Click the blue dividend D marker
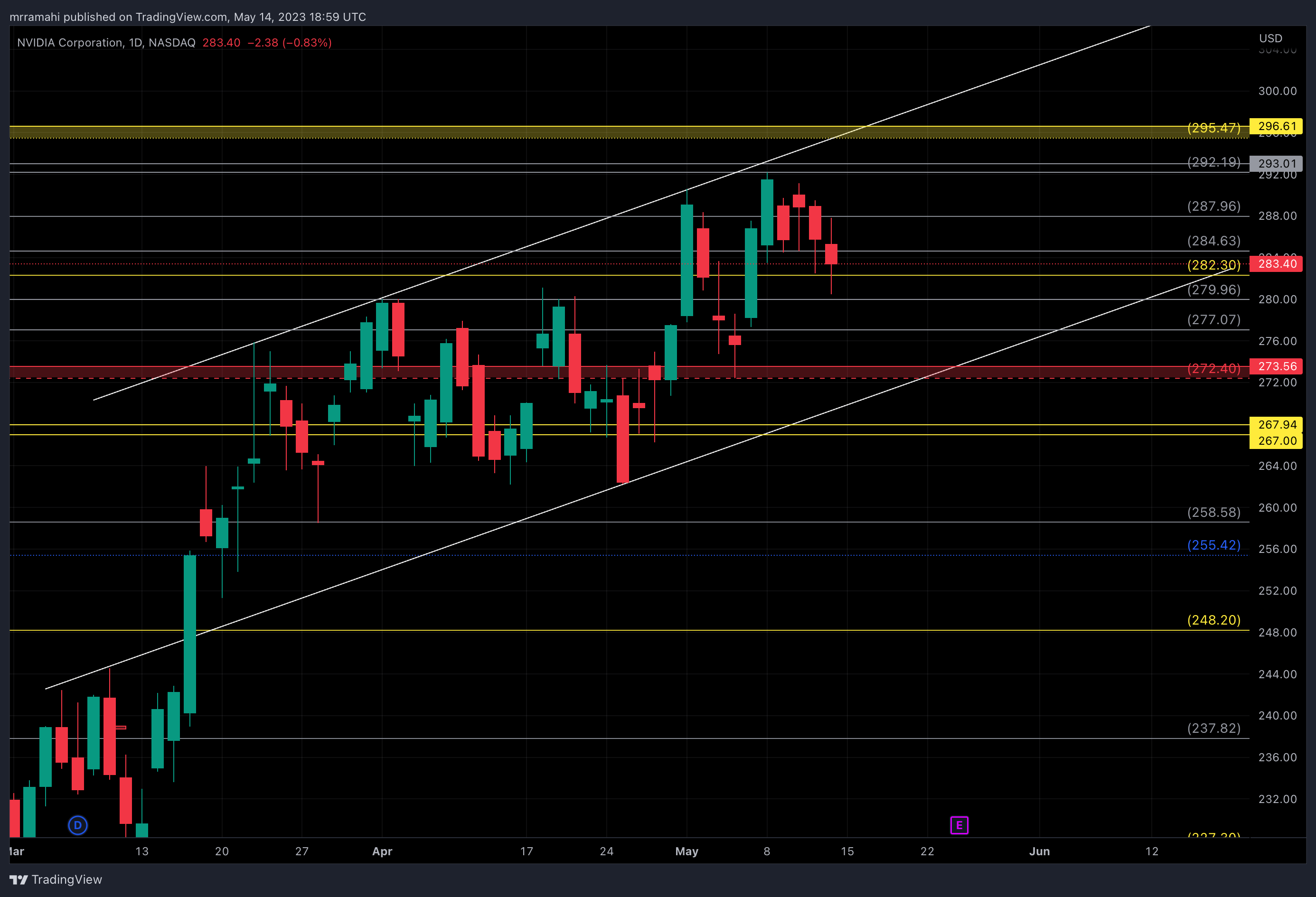 [77, 825]
